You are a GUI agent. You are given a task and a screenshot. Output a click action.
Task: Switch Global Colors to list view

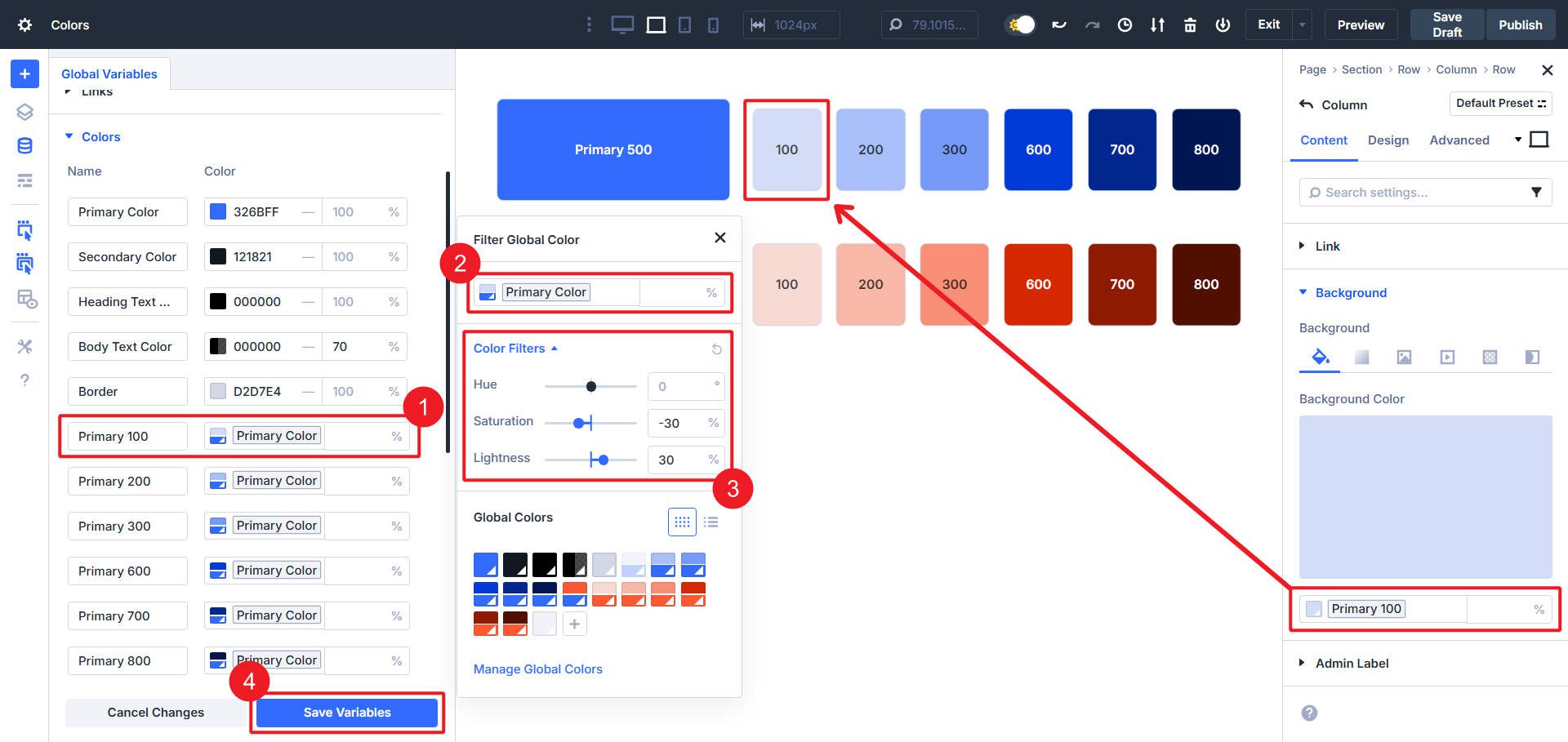[710, 522]
